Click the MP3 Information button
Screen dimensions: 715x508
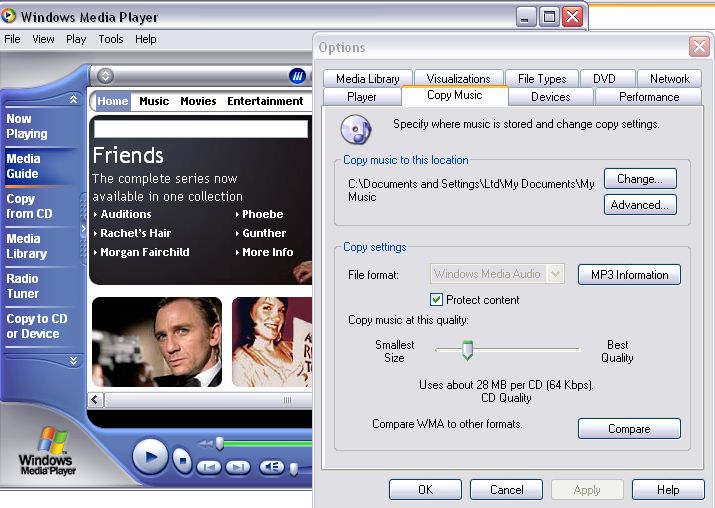[x=629, y=275]
